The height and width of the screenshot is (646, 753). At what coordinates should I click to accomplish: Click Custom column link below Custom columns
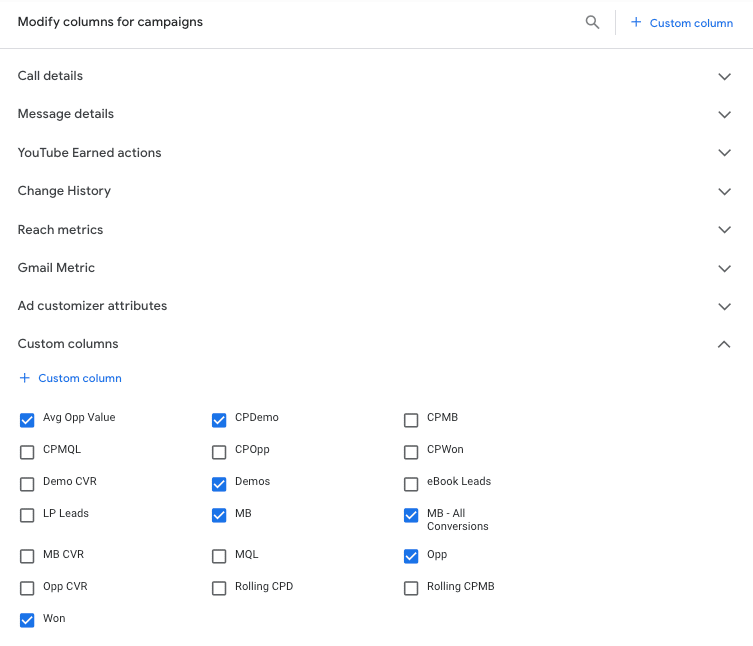(x=80, y=378)
